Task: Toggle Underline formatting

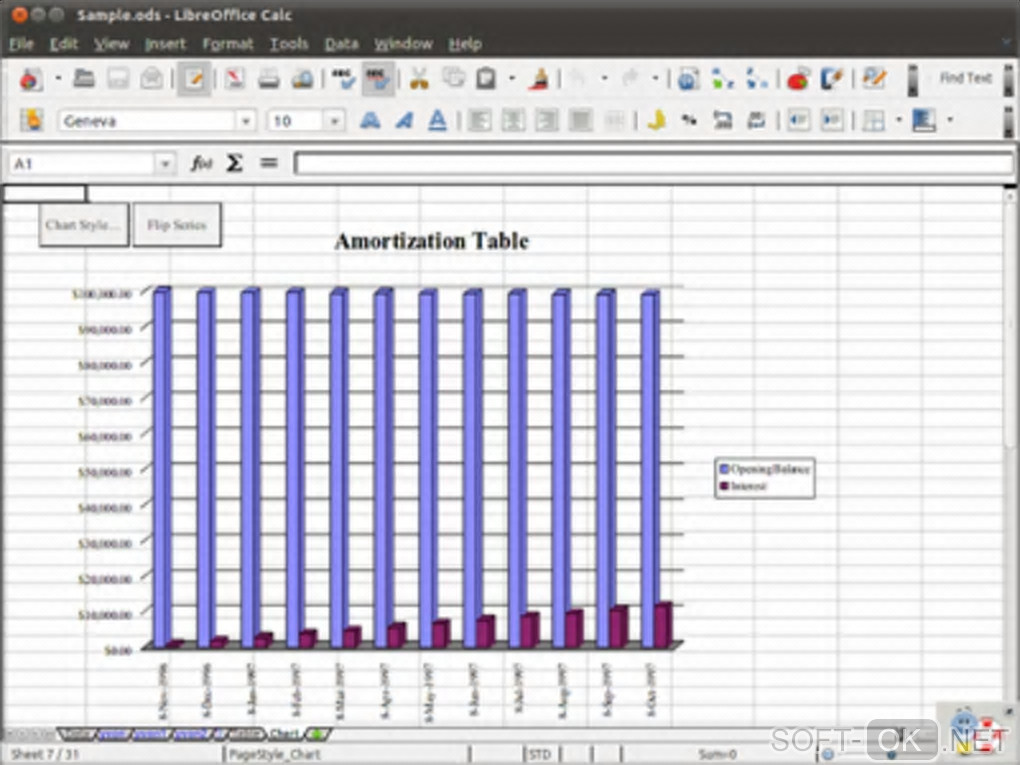Action: click(438, 120)
